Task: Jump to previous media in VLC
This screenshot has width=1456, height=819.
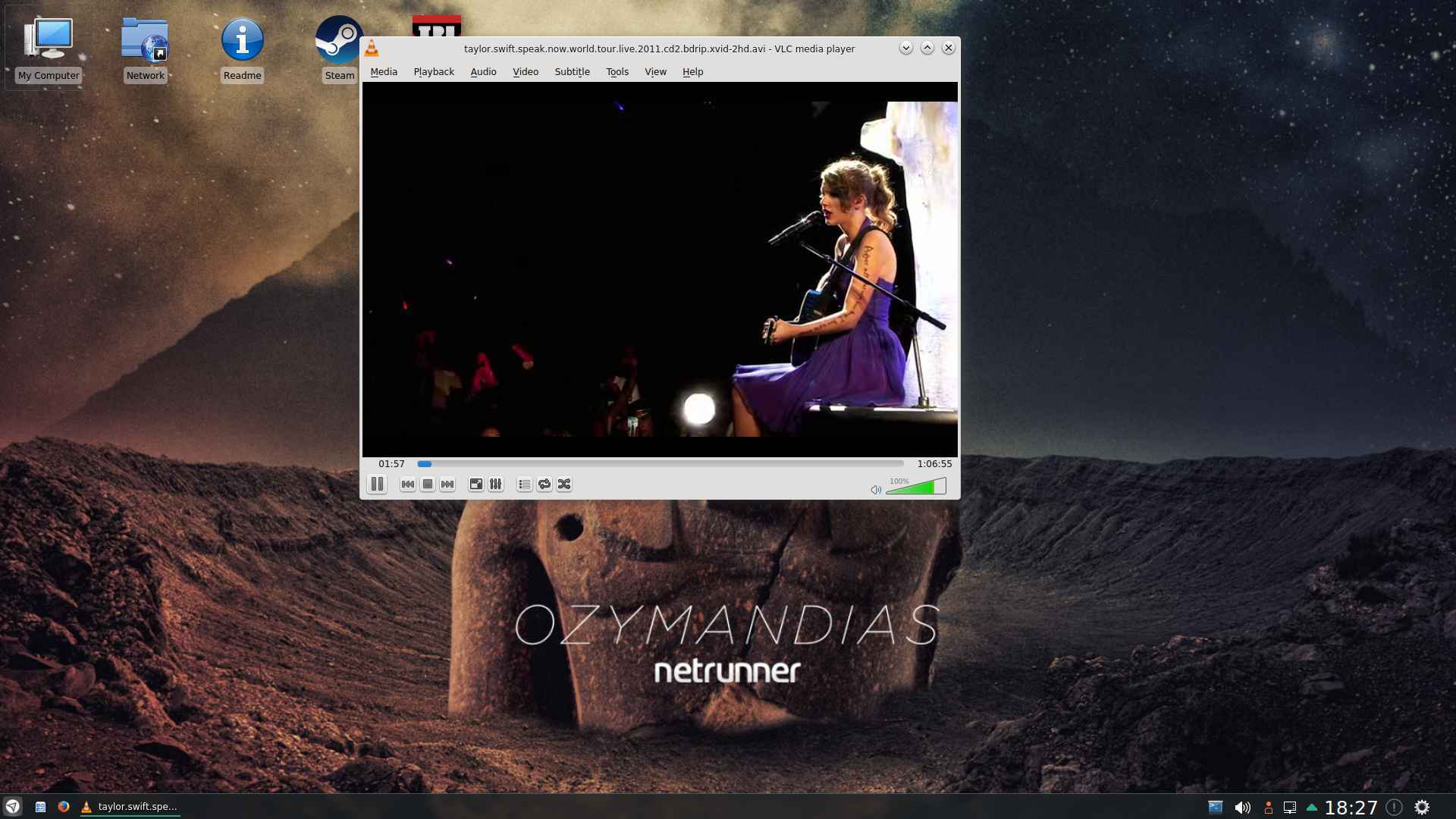Action: coord(408,484)
